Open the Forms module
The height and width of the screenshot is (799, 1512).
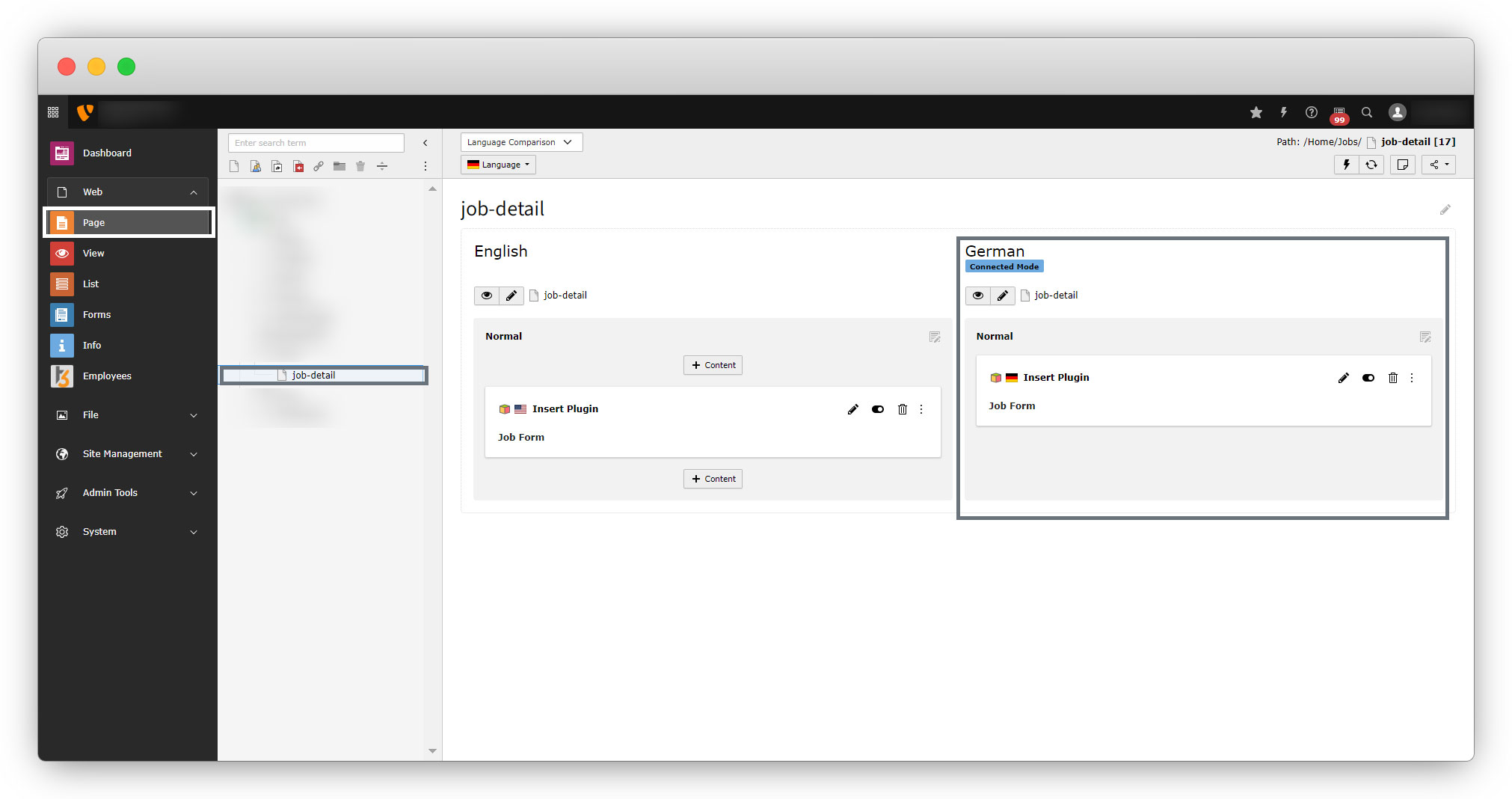point(96,315)
